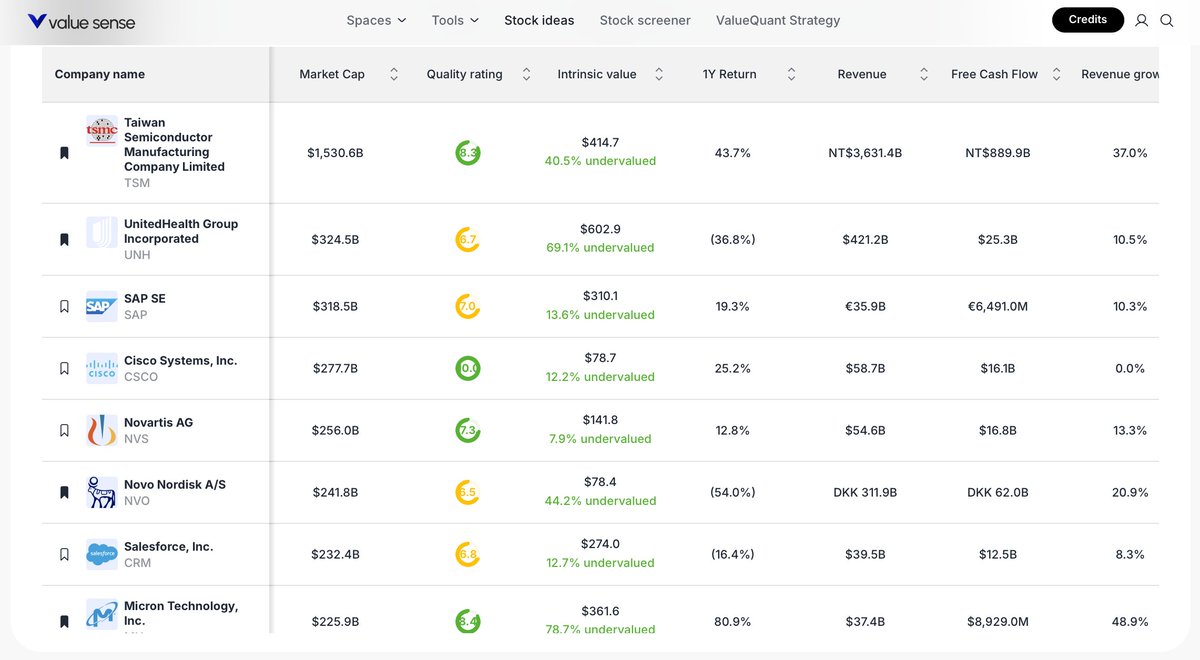Sort by Revenue column arrows
Image resolution: width=1200 pixels, height=660 pixels.
(925, 74)
